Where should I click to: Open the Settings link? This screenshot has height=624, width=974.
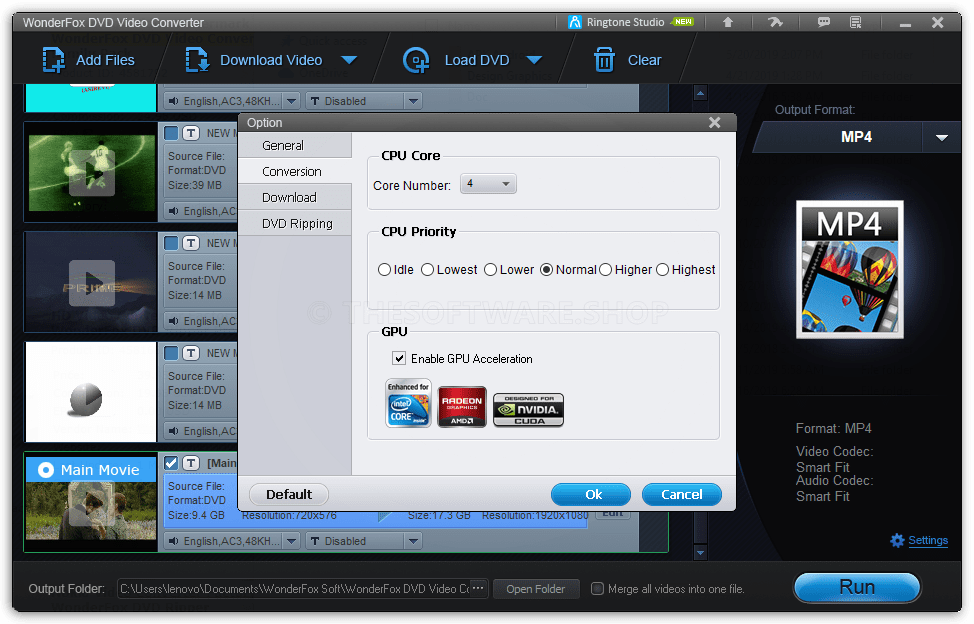tap(927, 540)
